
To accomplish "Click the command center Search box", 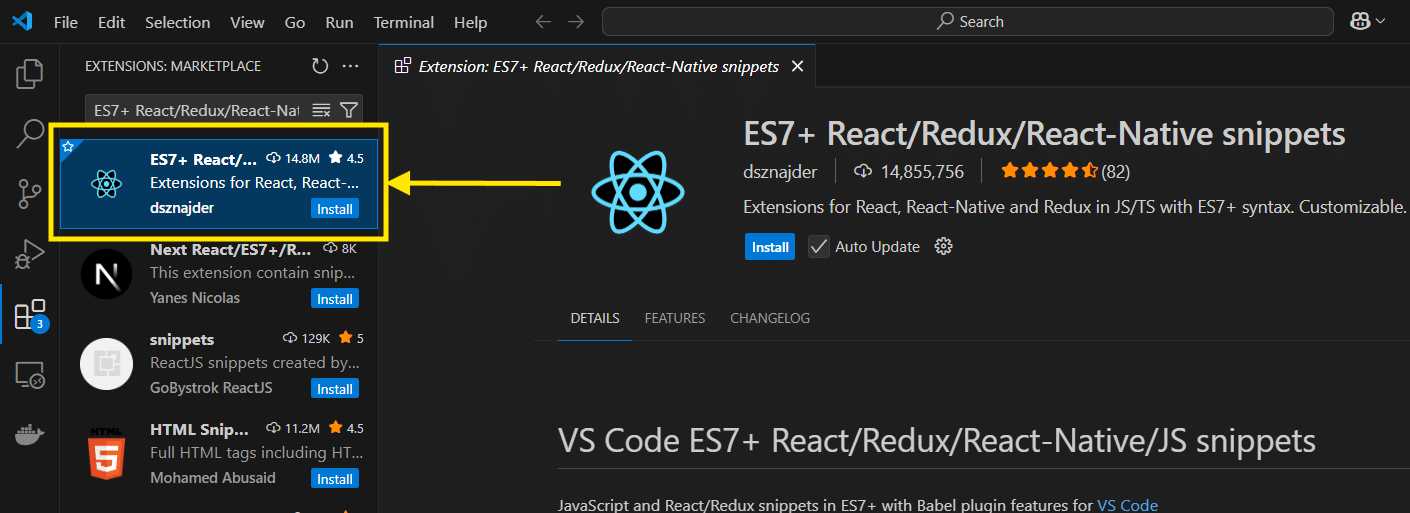I will [968, 21].
